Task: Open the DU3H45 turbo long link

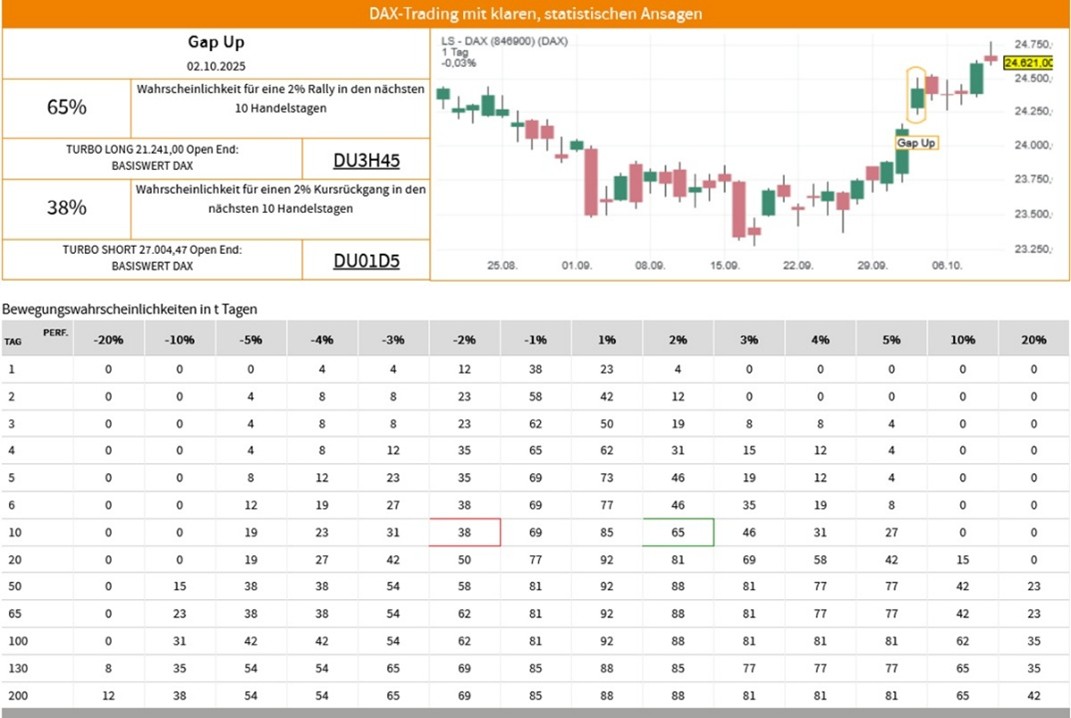Action: click(x=366, y=159)
